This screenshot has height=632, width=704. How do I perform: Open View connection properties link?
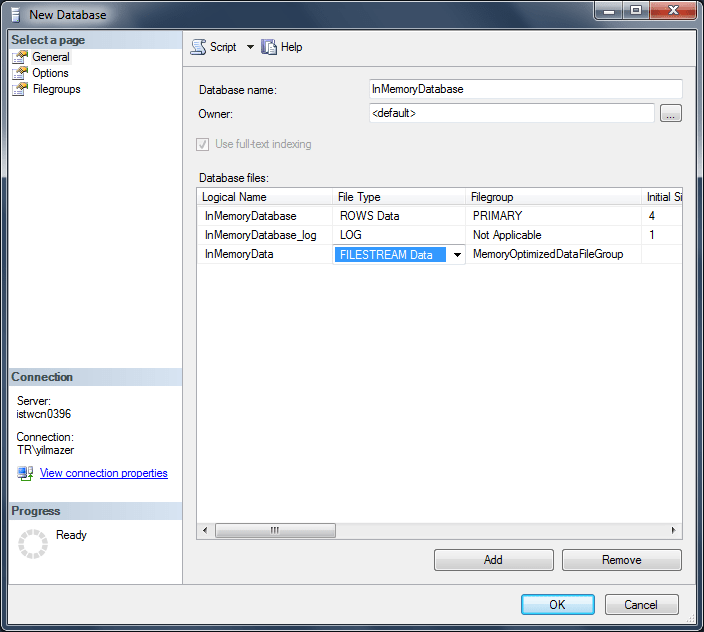pos(104,473)
